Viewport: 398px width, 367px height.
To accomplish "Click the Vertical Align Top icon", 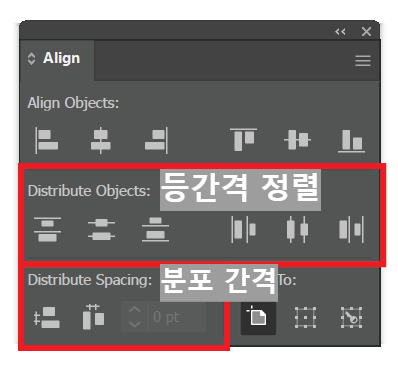I will click(x=243, y=139).
